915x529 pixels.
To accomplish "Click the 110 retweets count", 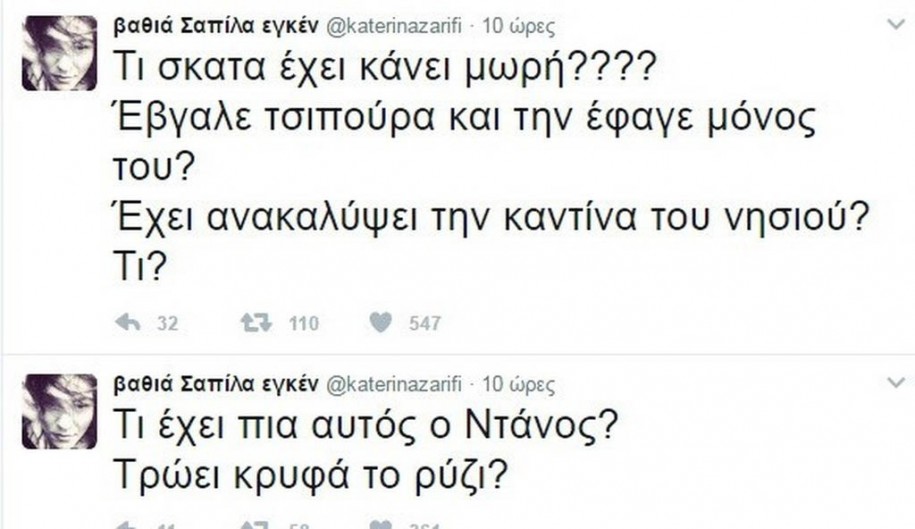I will click(302, 323).
